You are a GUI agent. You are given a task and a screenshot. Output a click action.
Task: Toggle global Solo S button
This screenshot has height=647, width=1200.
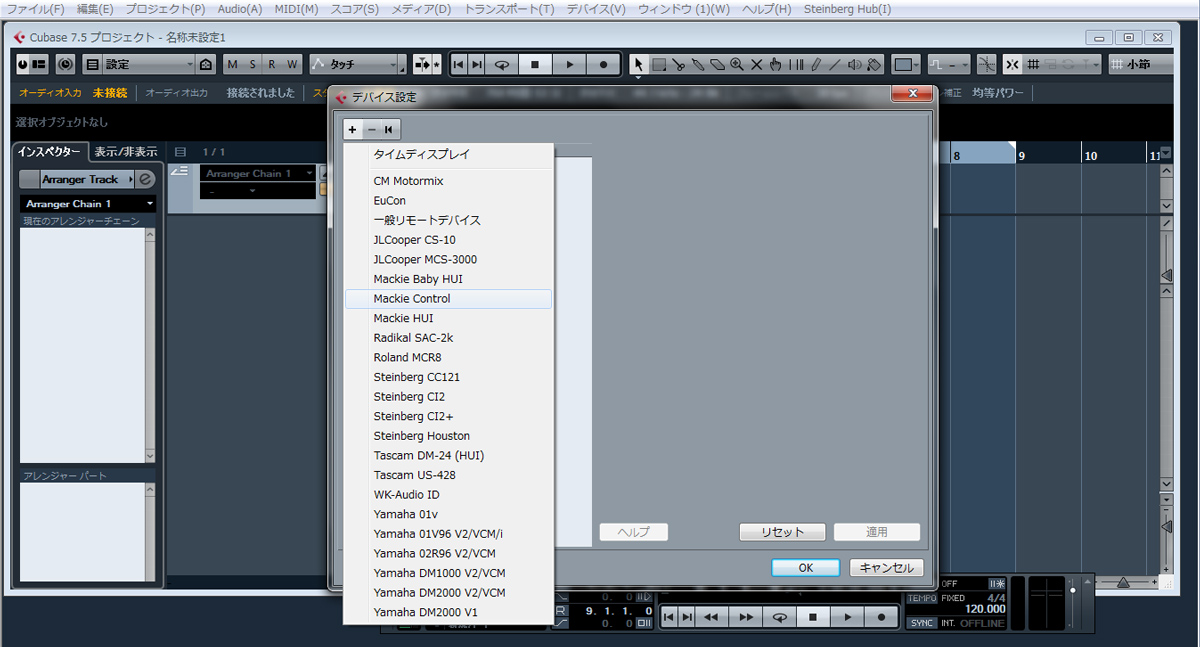(x=253, y=64)
